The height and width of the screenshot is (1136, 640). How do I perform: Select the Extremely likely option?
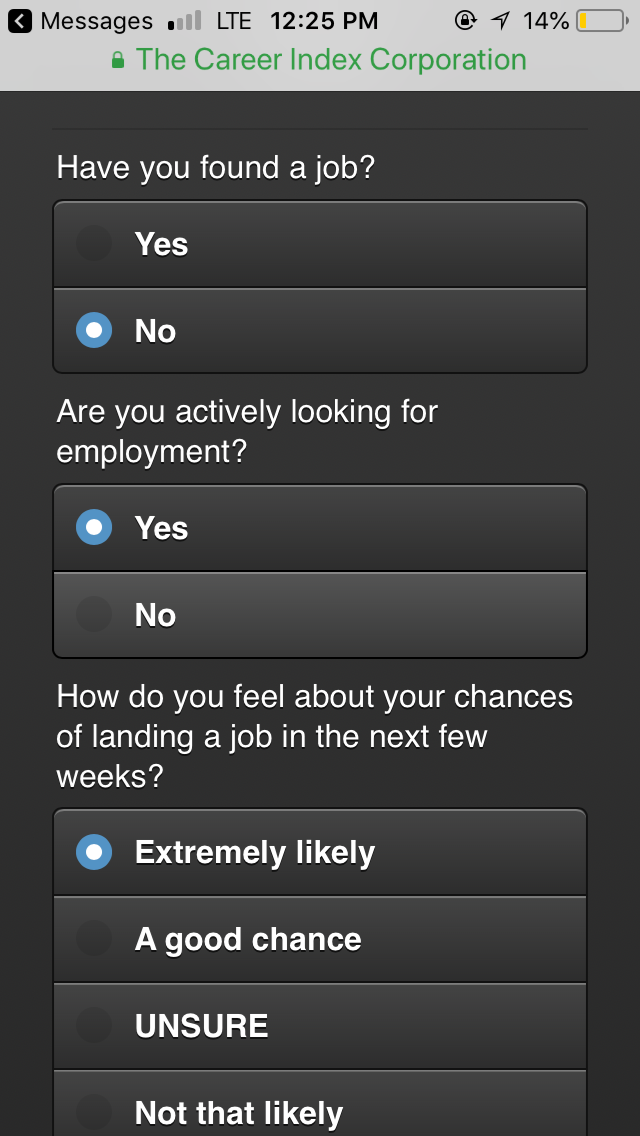pyautogui.click(x=320, y=852)
